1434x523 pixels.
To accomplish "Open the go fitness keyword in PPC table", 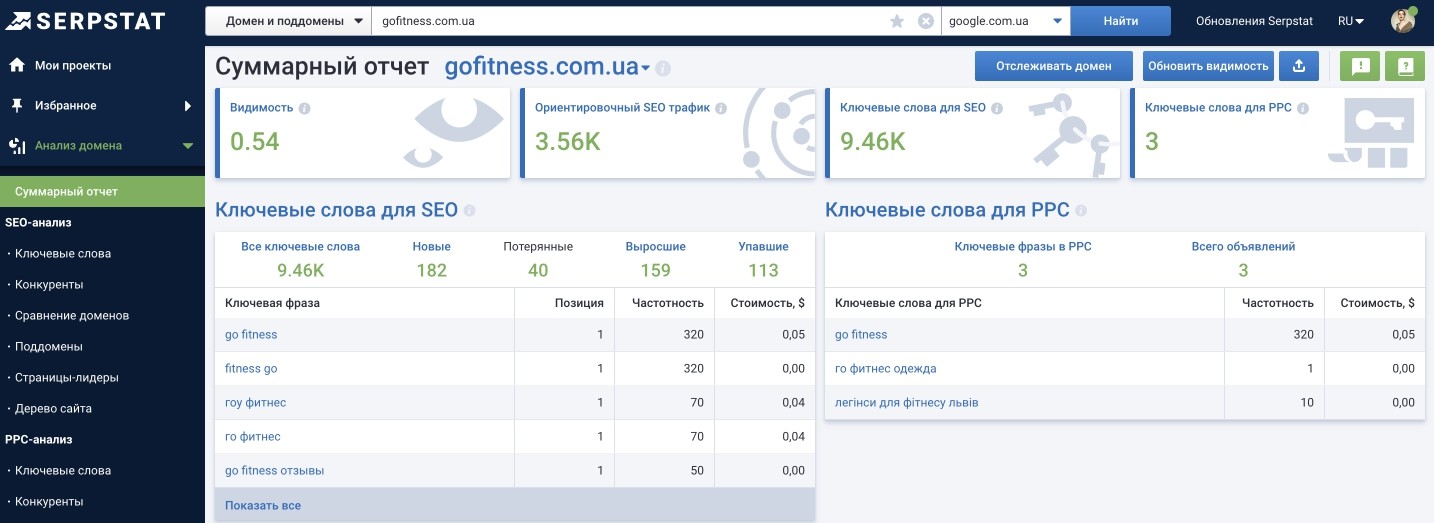I will point(861,334).
